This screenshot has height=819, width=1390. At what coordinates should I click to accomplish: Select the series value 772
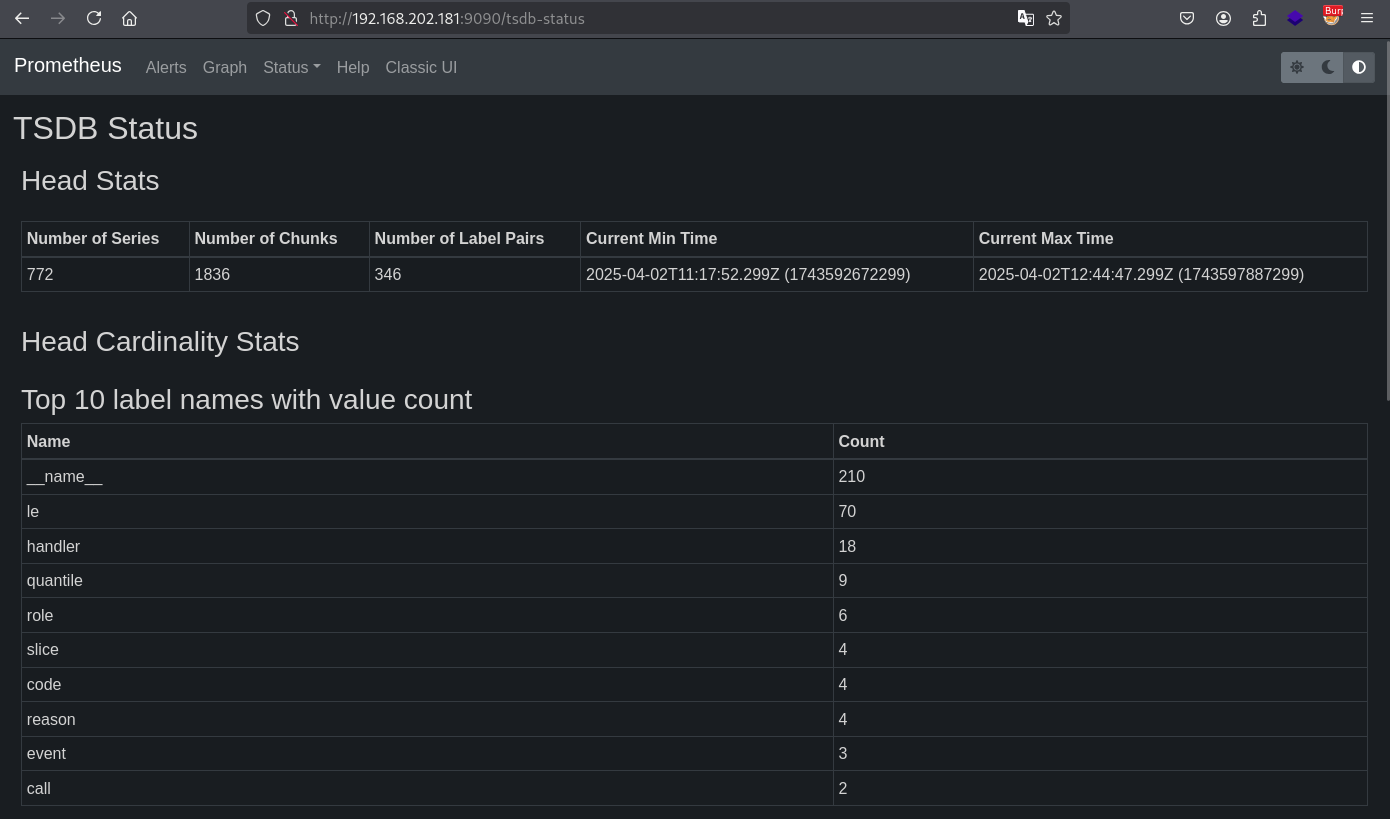pos(40,274)
